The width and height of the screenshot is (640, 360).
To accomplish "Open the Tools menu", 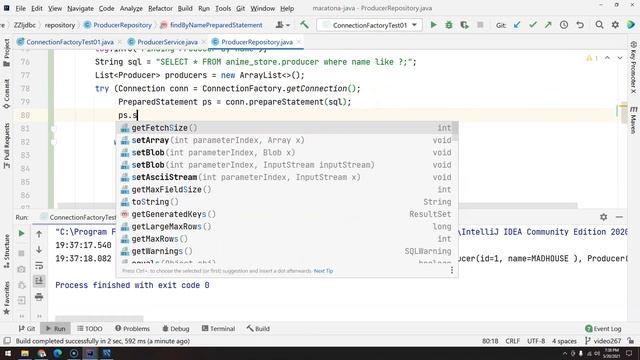I will pyautogui.click(x=223, y=8).
